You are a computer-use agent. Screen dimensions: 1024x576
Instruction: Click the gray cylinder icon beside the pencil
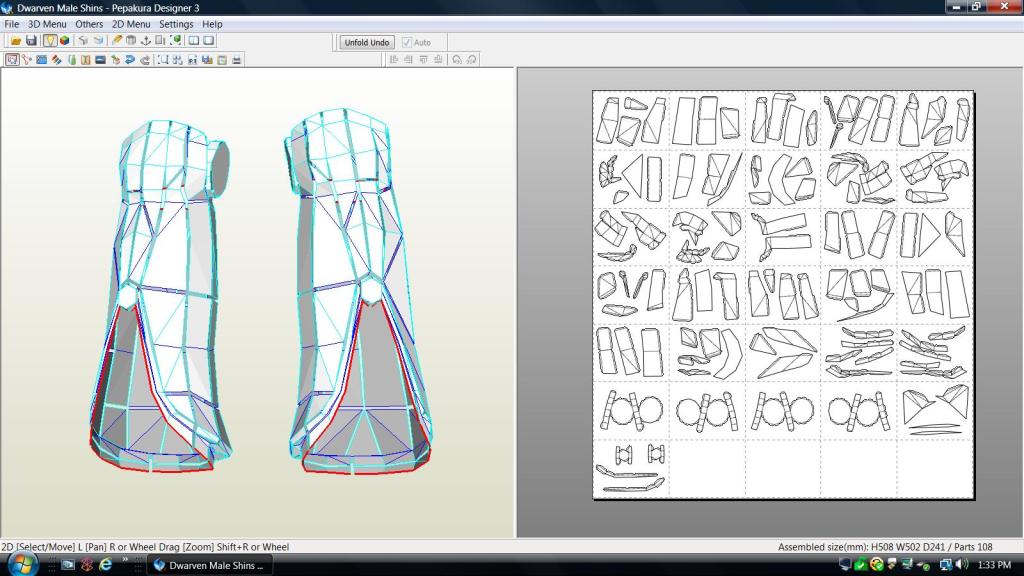coord(131,40)
